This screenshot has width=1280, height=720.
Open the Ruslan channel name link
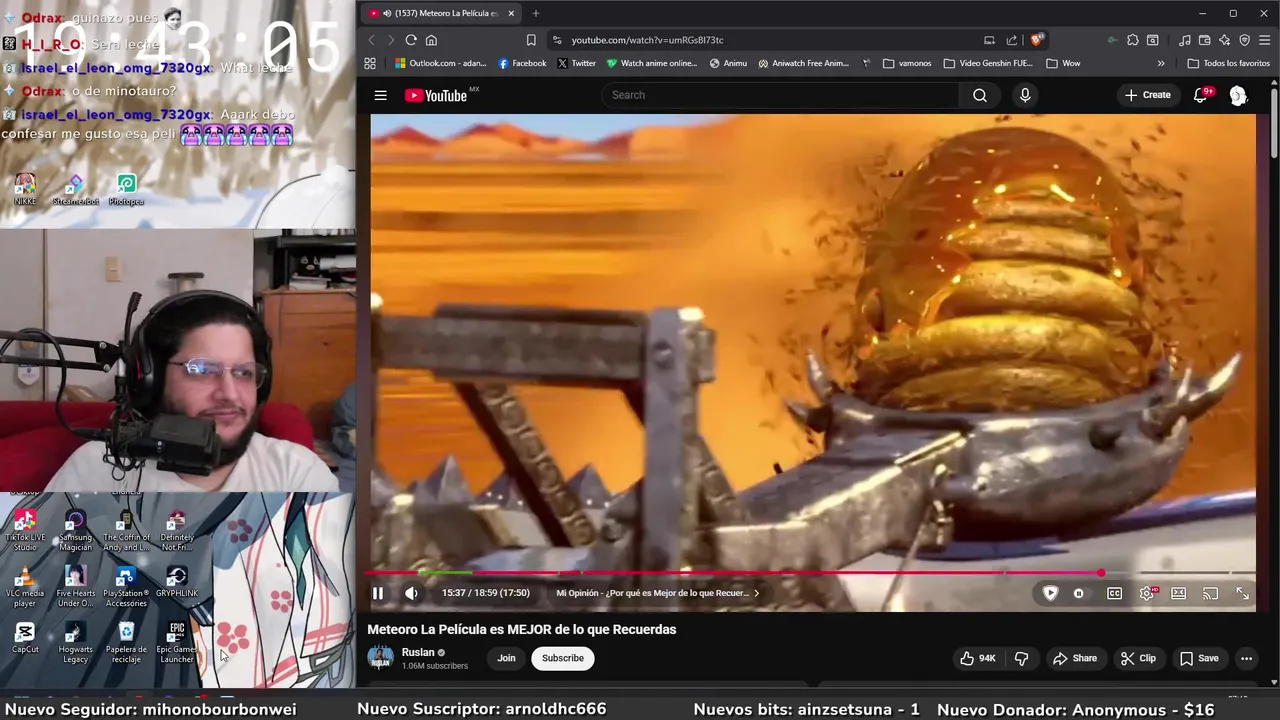click(x=418, y=652)
